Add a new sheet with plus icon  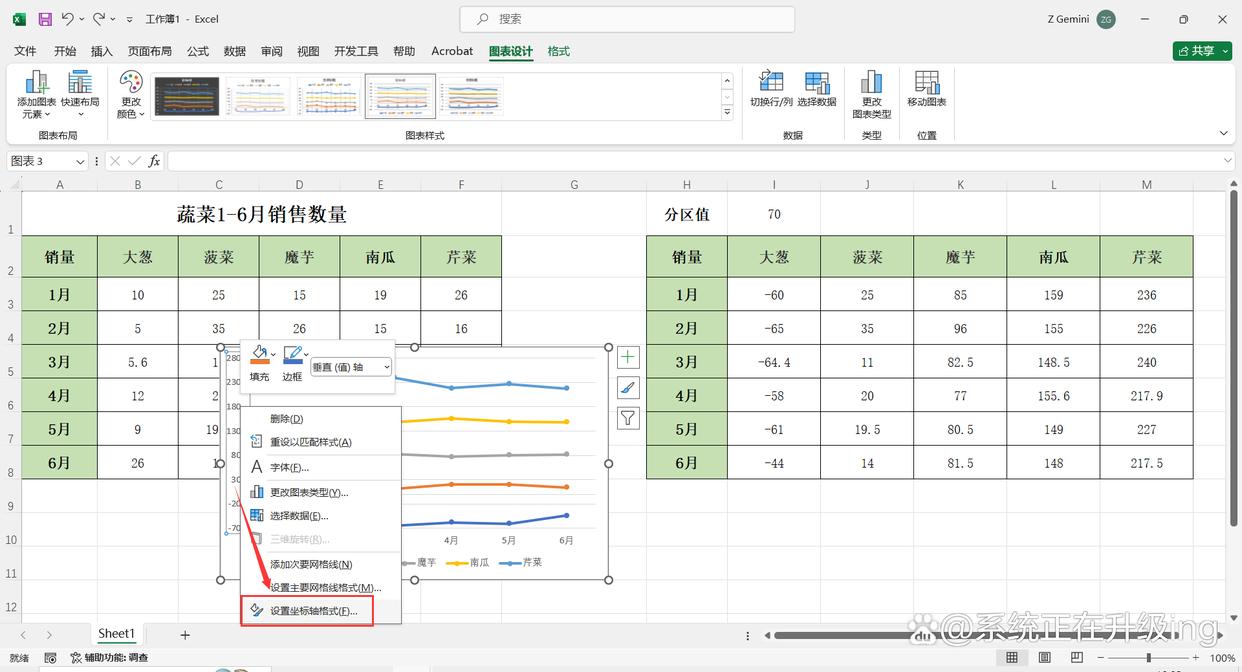click(x=185, y=634)
